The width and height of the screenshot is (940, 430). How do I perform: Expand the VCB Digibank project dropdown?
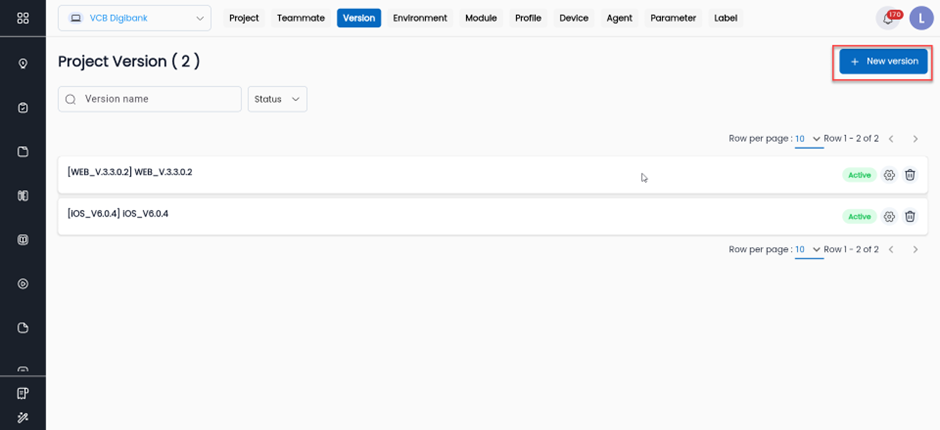pos(134,18)
